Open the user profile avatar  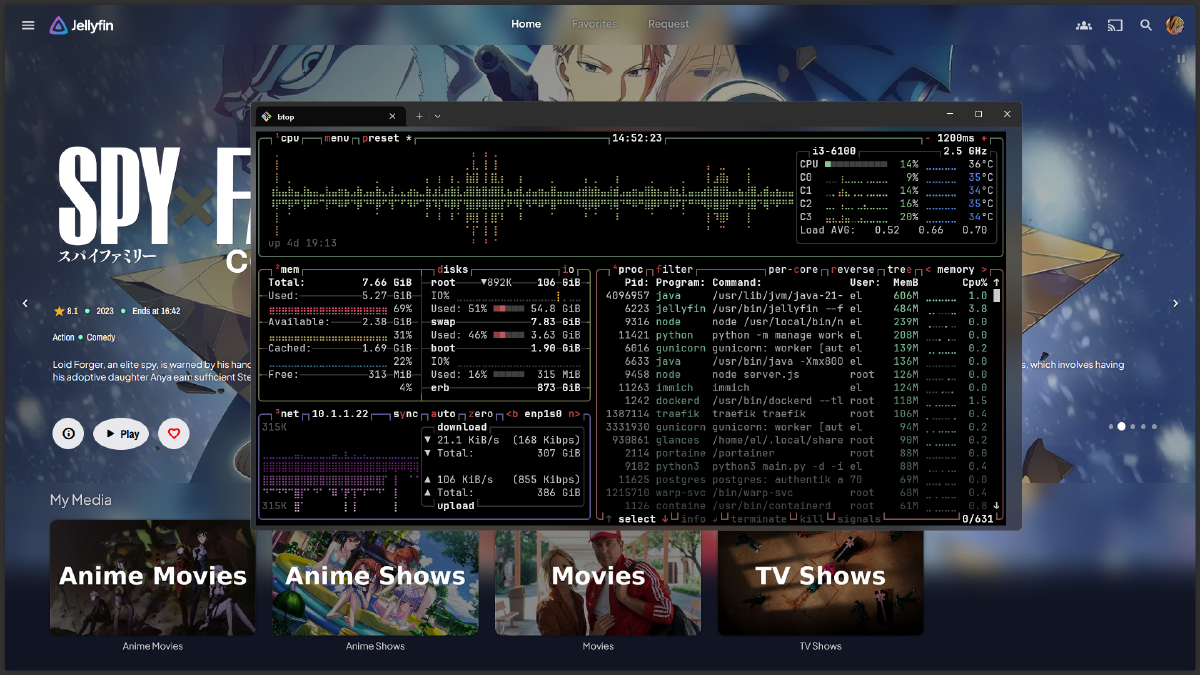[1174, 25]
